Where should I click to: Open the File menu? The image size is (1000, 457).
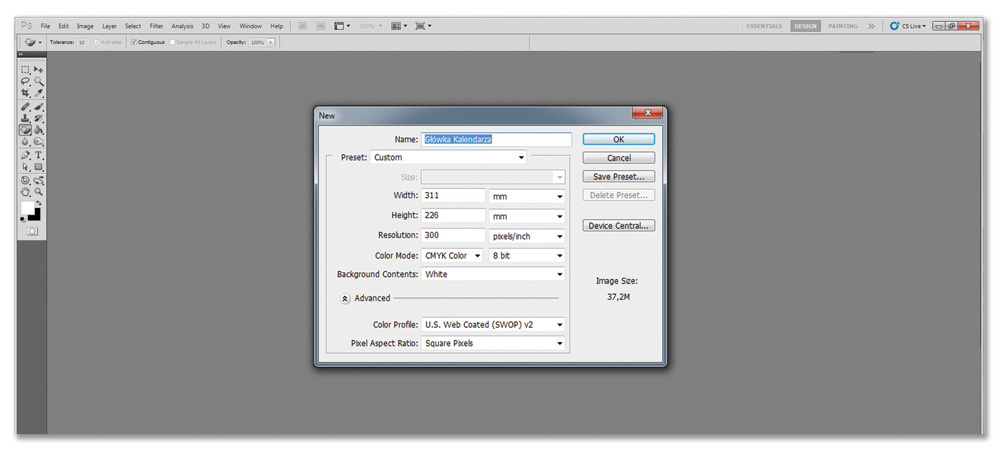click(x=45, y=26)
